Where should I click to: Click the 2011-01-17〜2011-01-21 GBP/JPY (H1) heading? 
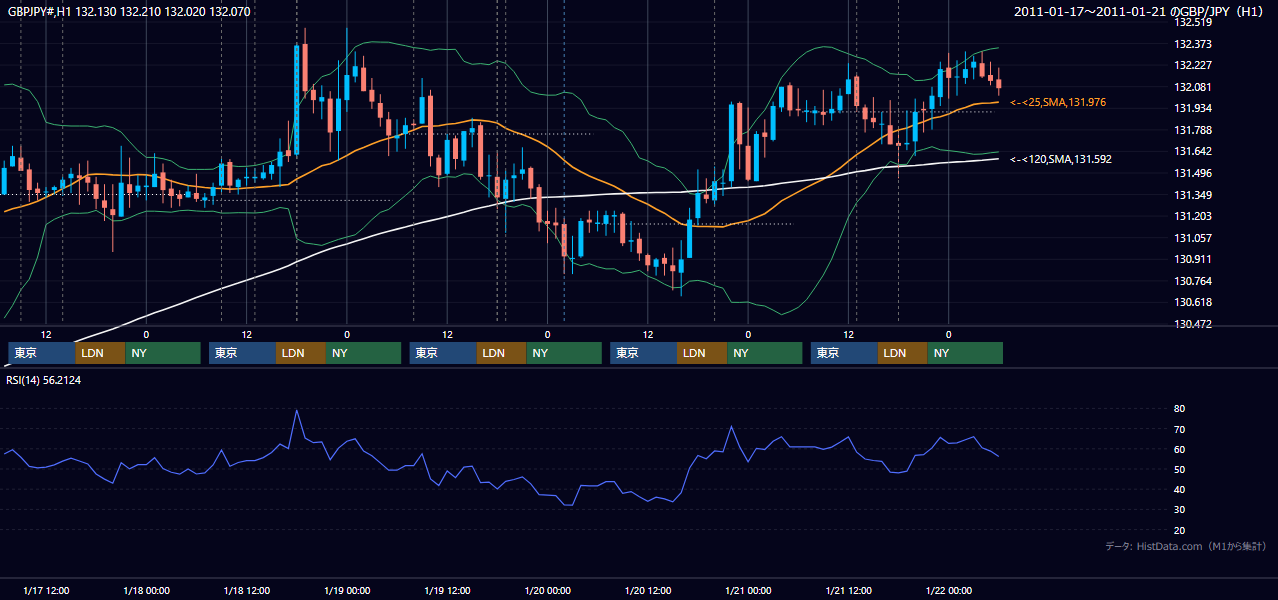click(x=1141, y=11)
